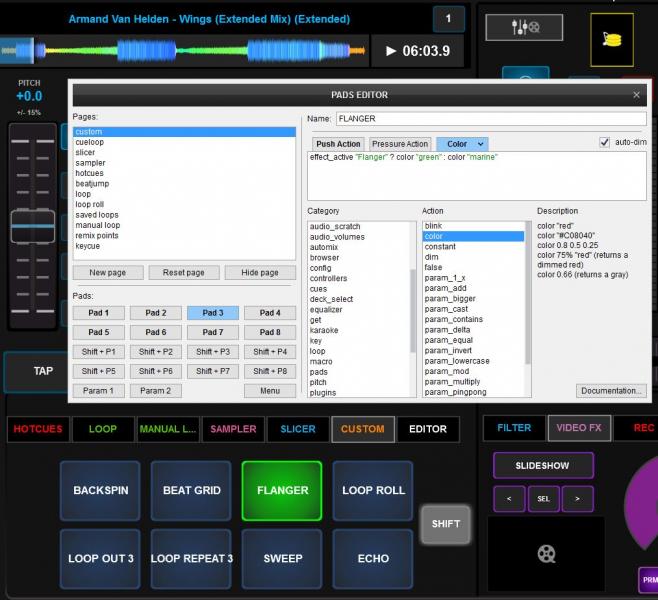
Task: Select the SLICER pad page tab
Action: coord(298,429)
